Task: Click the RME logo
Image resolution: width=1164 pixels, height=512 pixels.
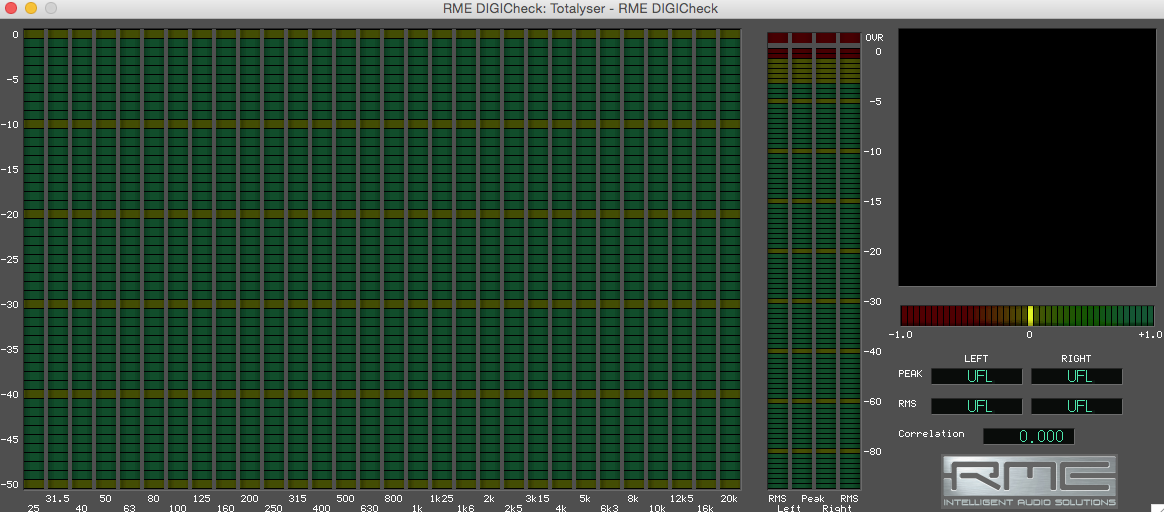Action: pyautogui.click(x=1029, y=482)
